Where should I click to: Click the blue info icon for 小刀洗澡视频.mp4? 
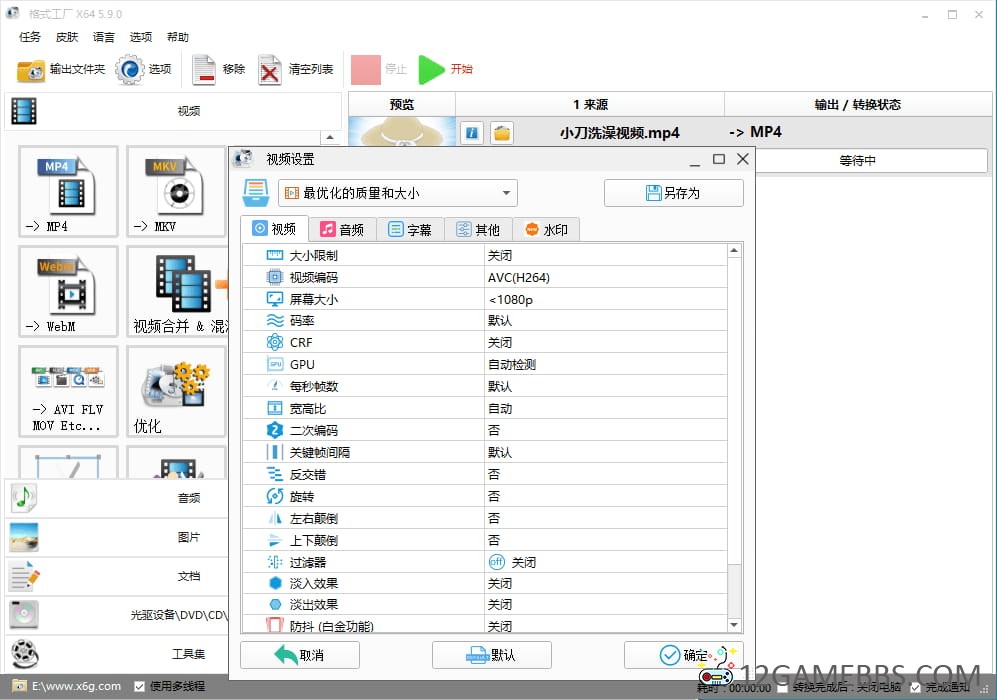(x=472, y=133)
